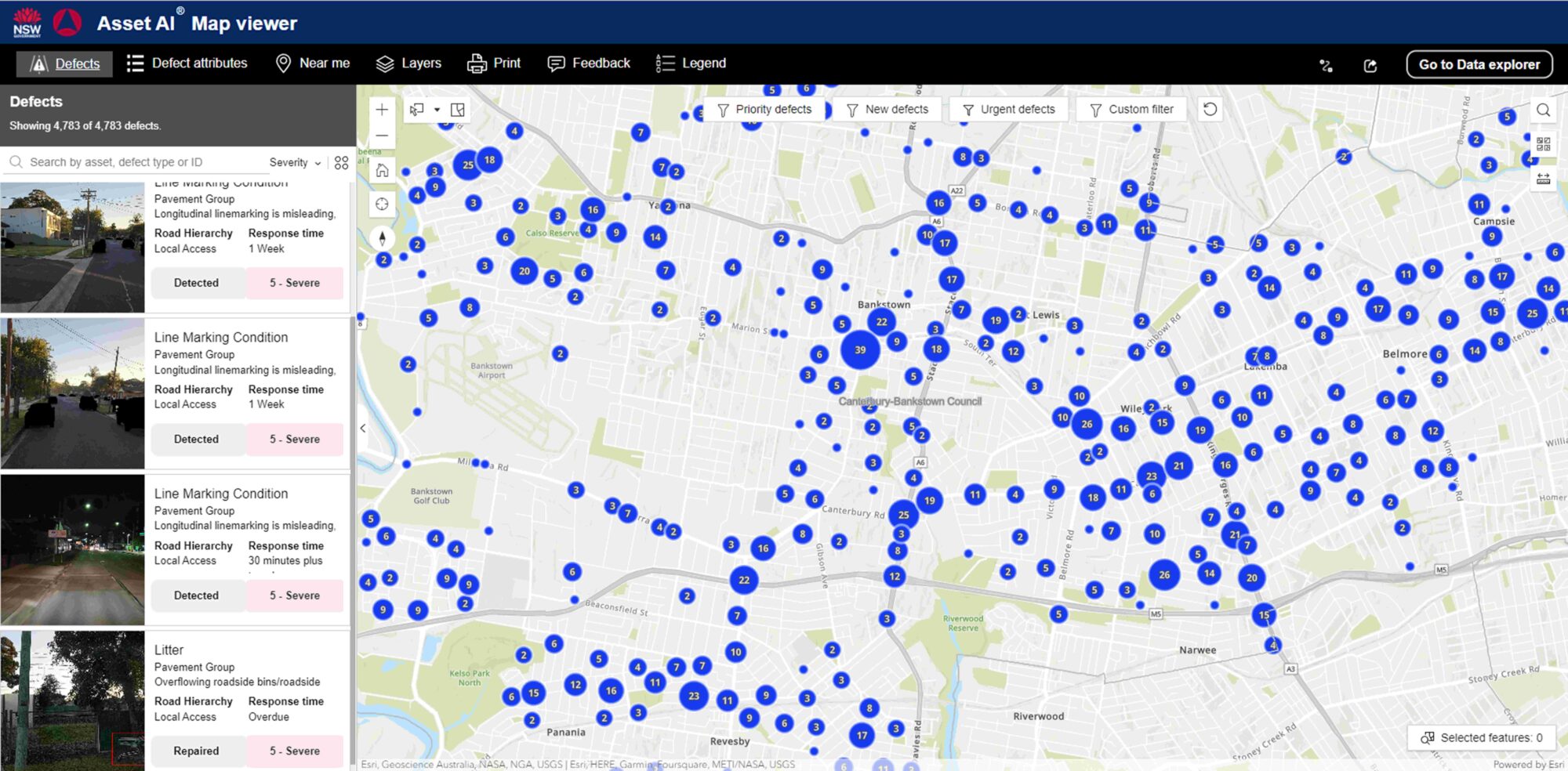Open the Print tab
This screenshot has width=1568, height=771.
494,63
